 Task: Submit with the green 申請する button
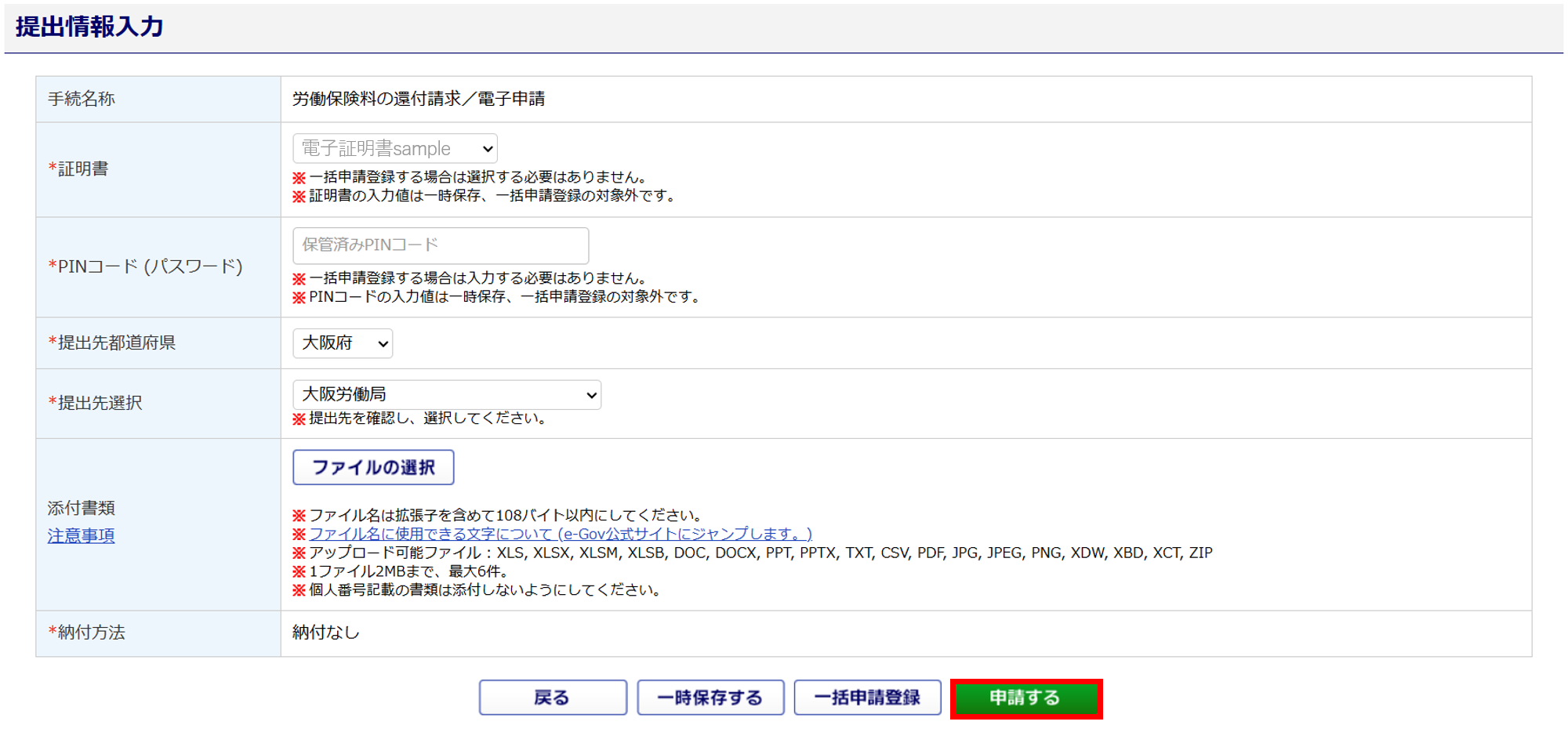(1025, 698)
